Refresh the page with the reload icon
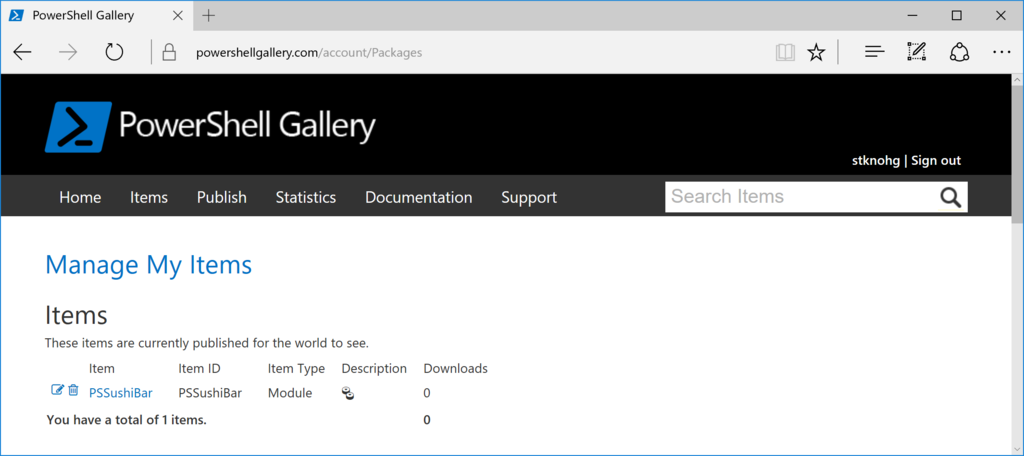This screenshot has width=1024, height=456. [114, 52]
